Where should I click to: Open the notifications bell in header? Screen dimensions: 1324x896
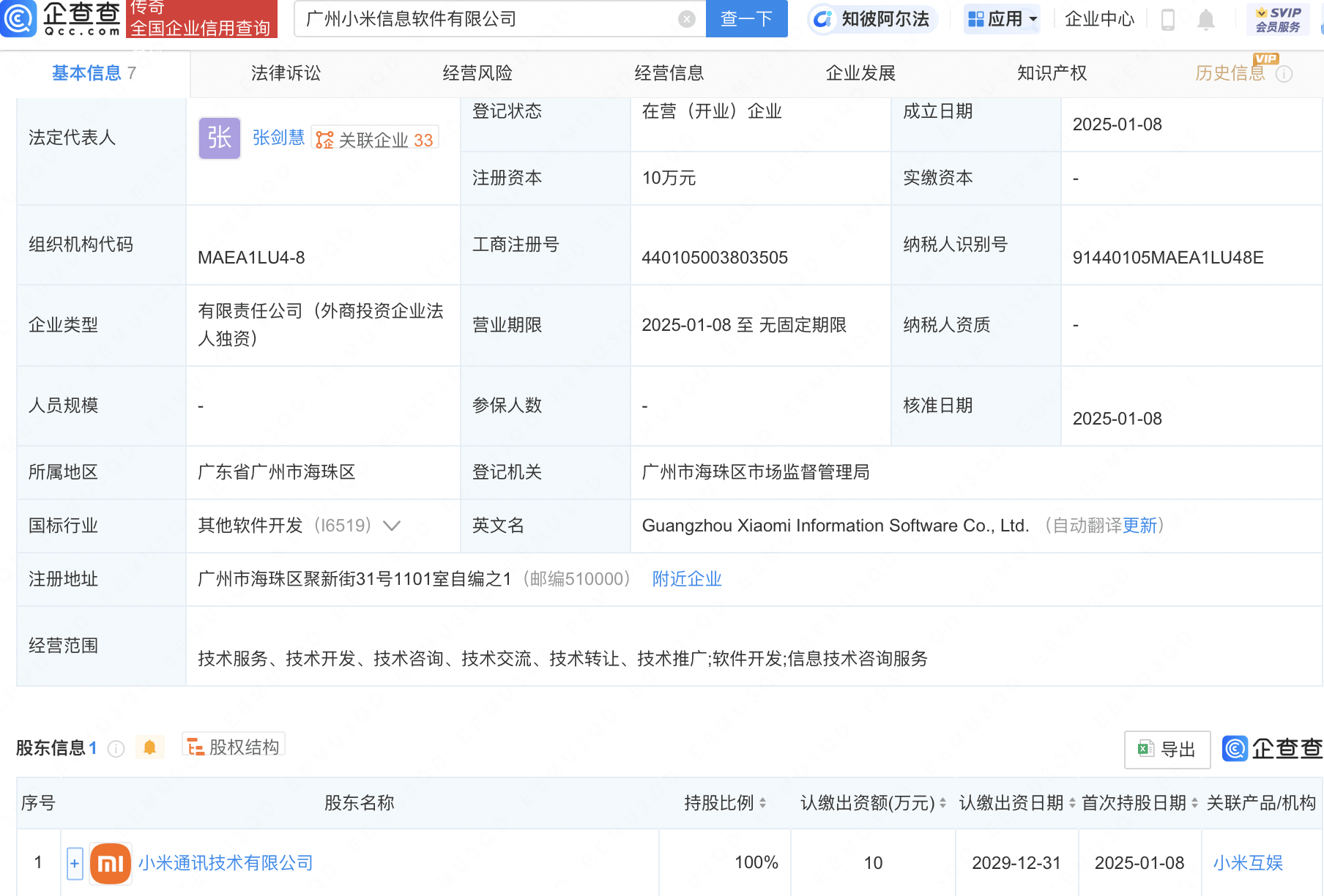(1206, 19)
